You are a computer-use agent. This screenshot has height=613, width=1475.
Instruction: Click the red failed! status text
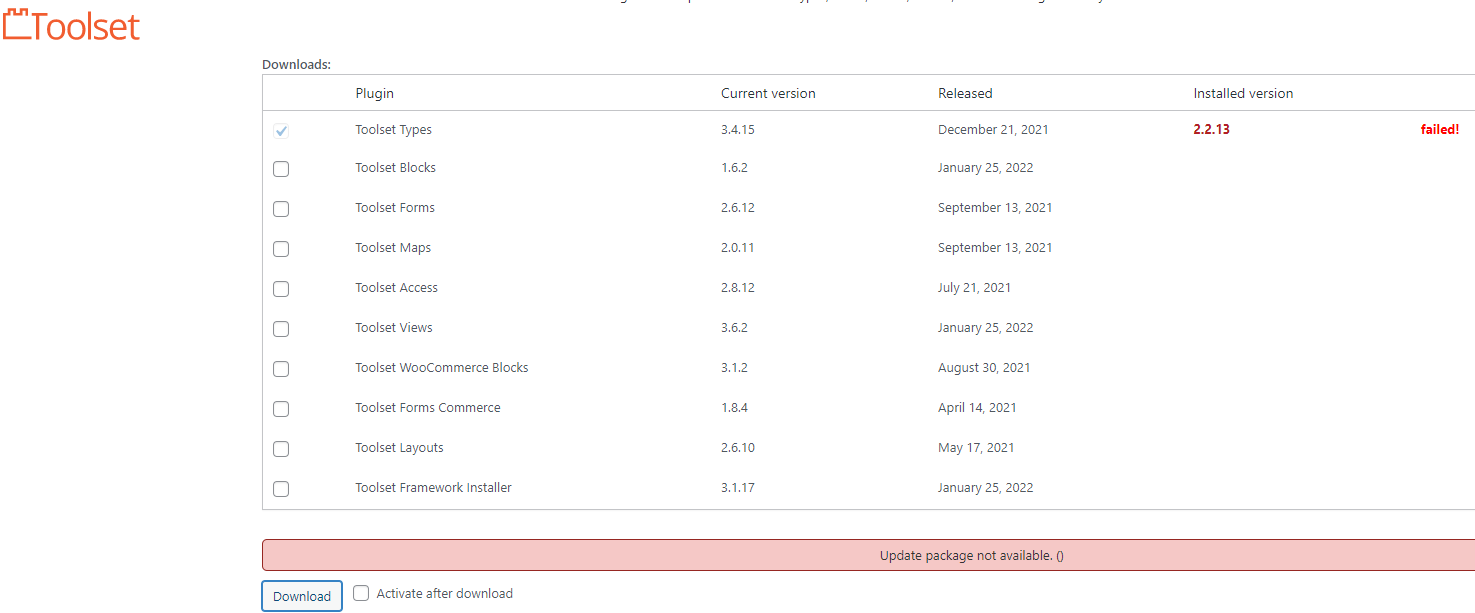coord(1439,130)
